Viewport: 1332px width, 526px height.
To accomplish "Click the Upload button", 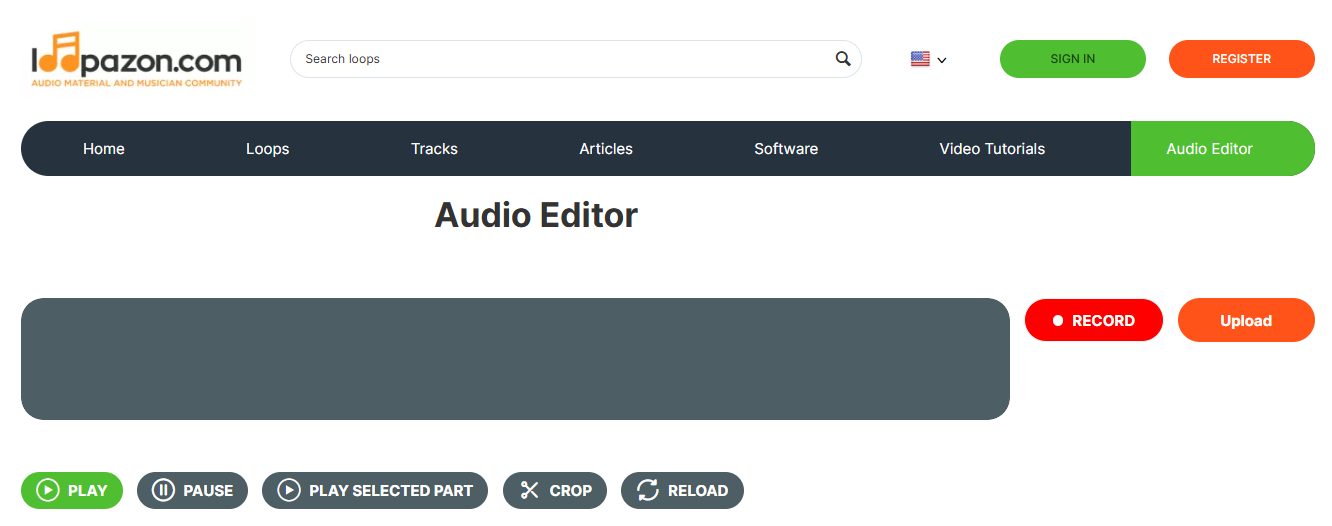I will [x=1246, y=320].
